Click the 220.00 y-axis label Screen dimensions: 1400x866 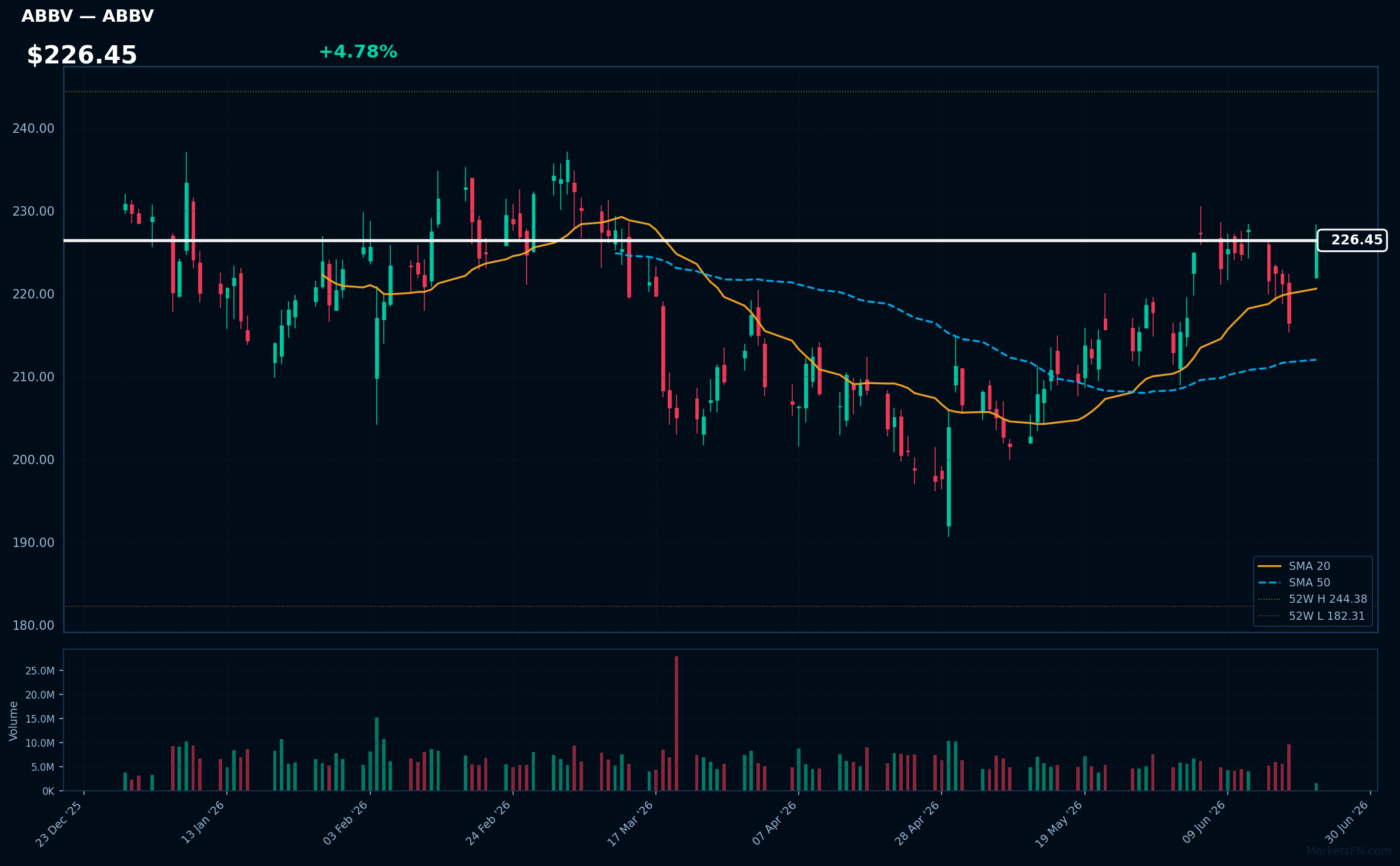(x=33, y=294)
